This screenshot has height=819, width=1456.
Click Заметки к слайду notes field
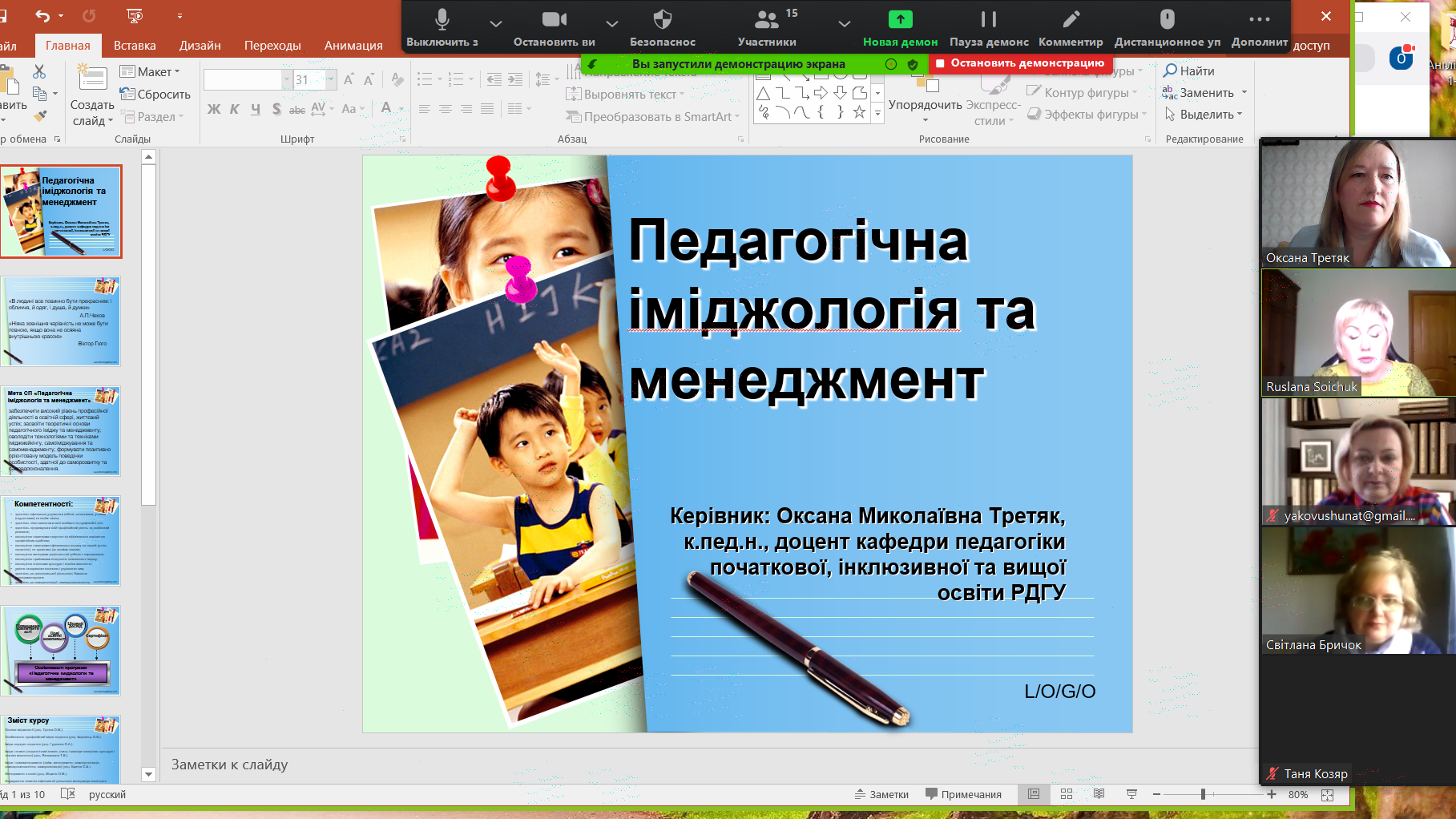point(709,765)
